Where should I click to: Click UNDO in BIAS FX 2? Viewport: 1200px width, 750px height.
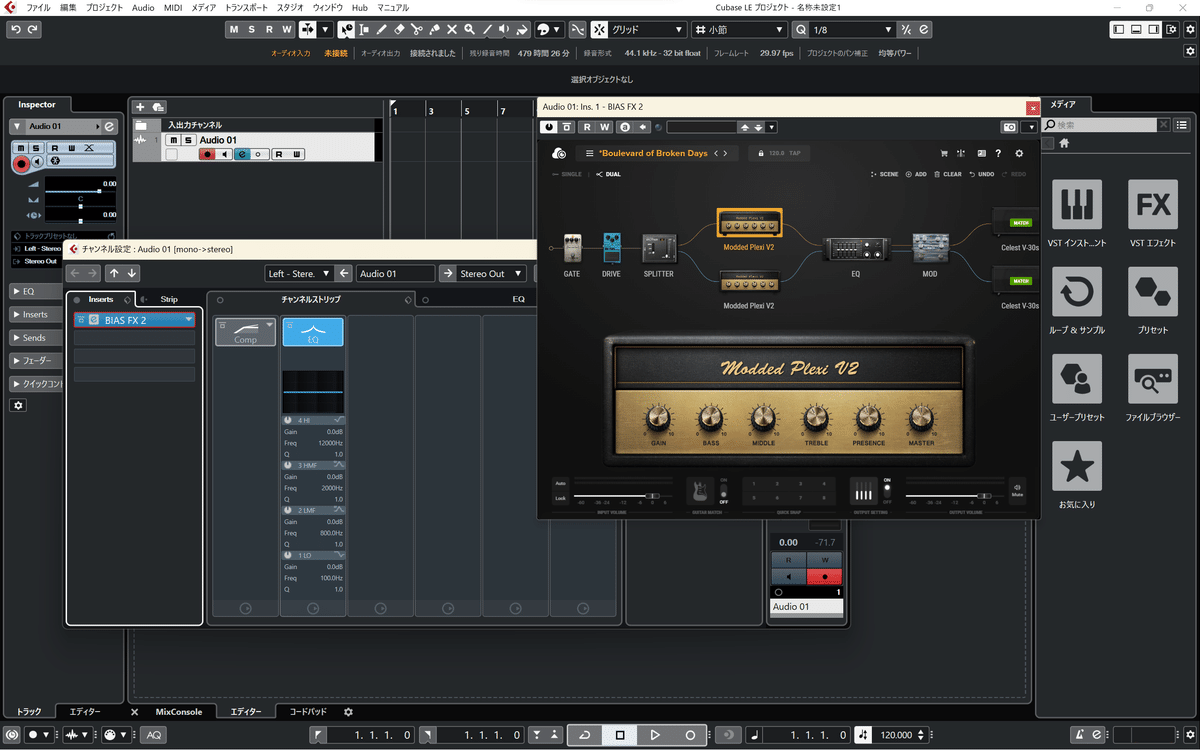click(x=981, y=174)
